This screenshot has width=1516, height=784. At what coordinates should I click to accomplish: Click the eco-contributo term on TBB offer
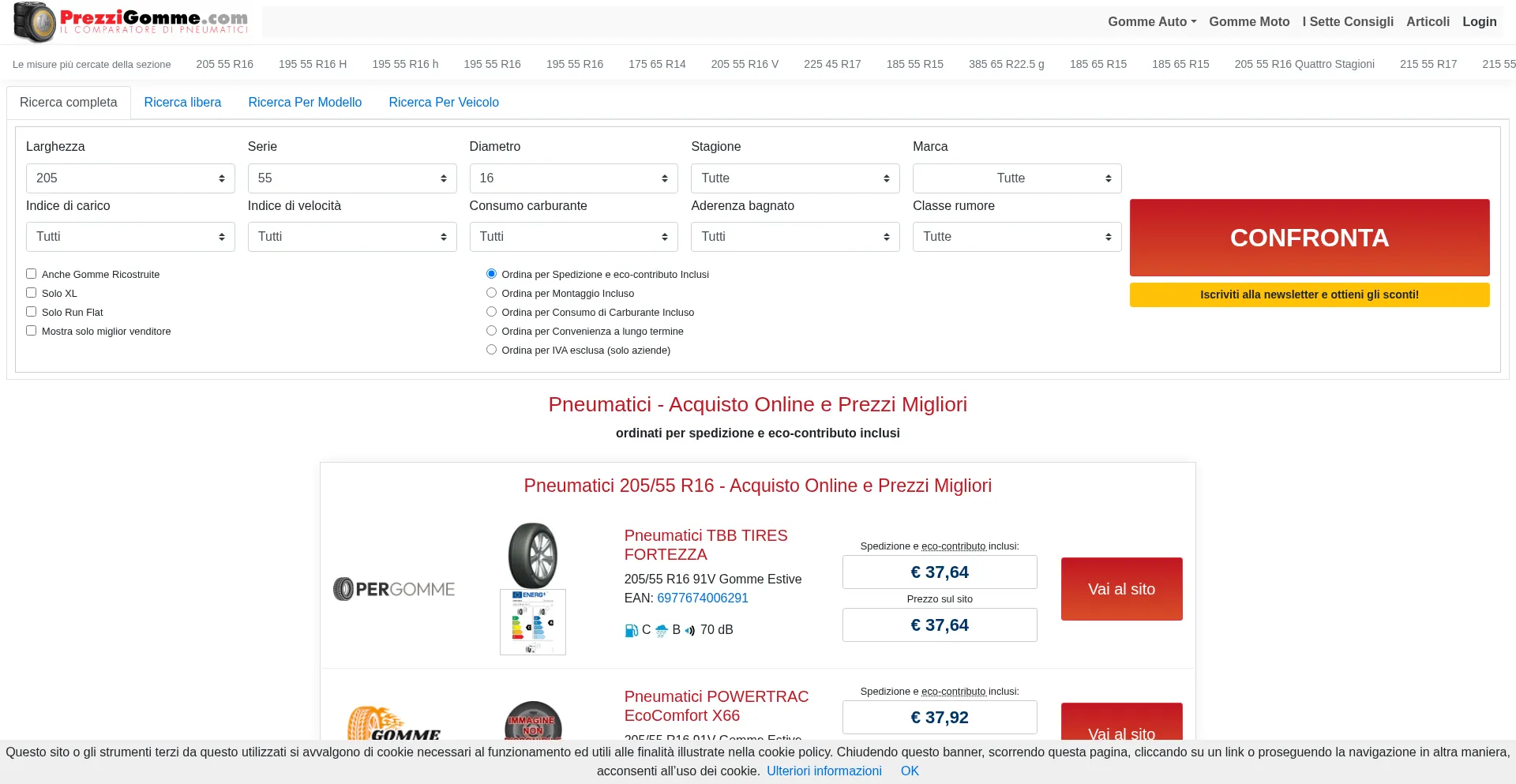point(953,546)
